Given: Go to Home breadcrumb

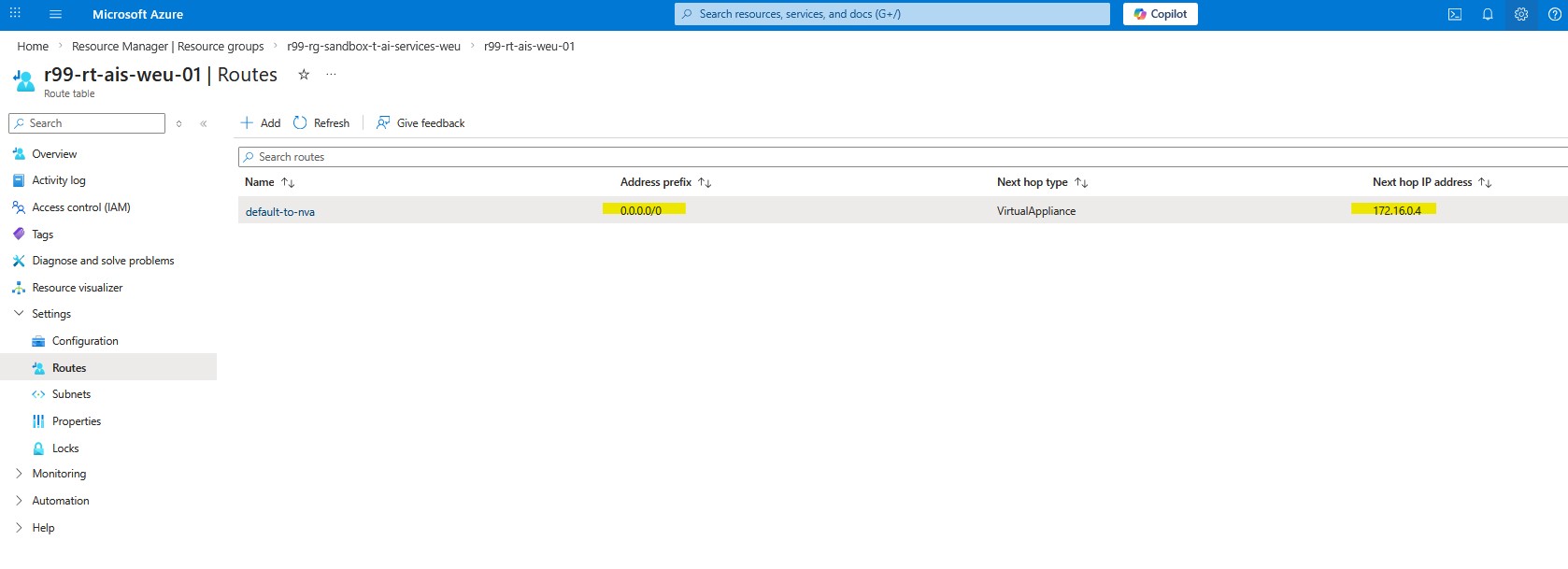Looking at the screenshot, I should (x=33, y=46).
